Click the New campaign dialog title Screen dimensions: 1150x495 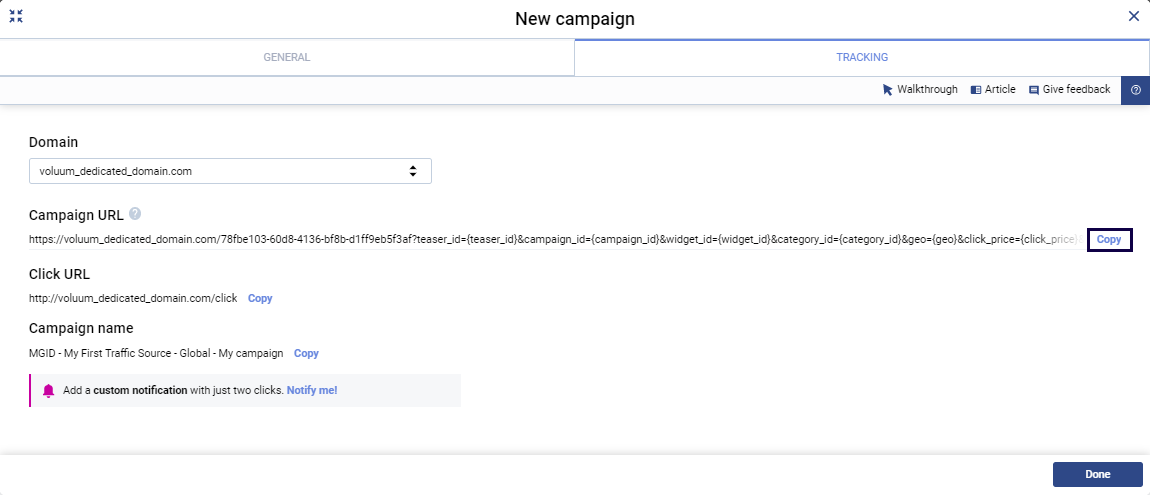575,19
